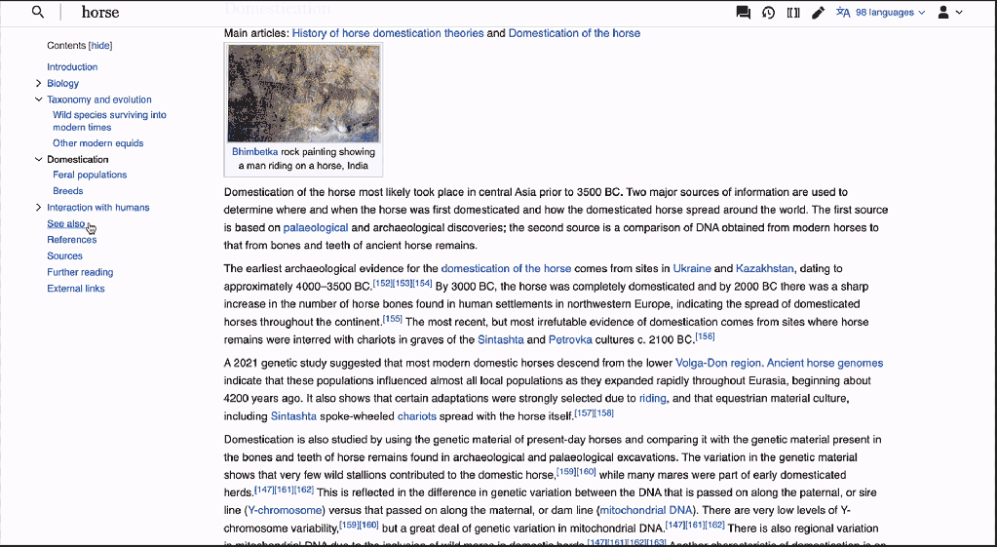
Task: View history using the clock icon
Action: point(768,12)
